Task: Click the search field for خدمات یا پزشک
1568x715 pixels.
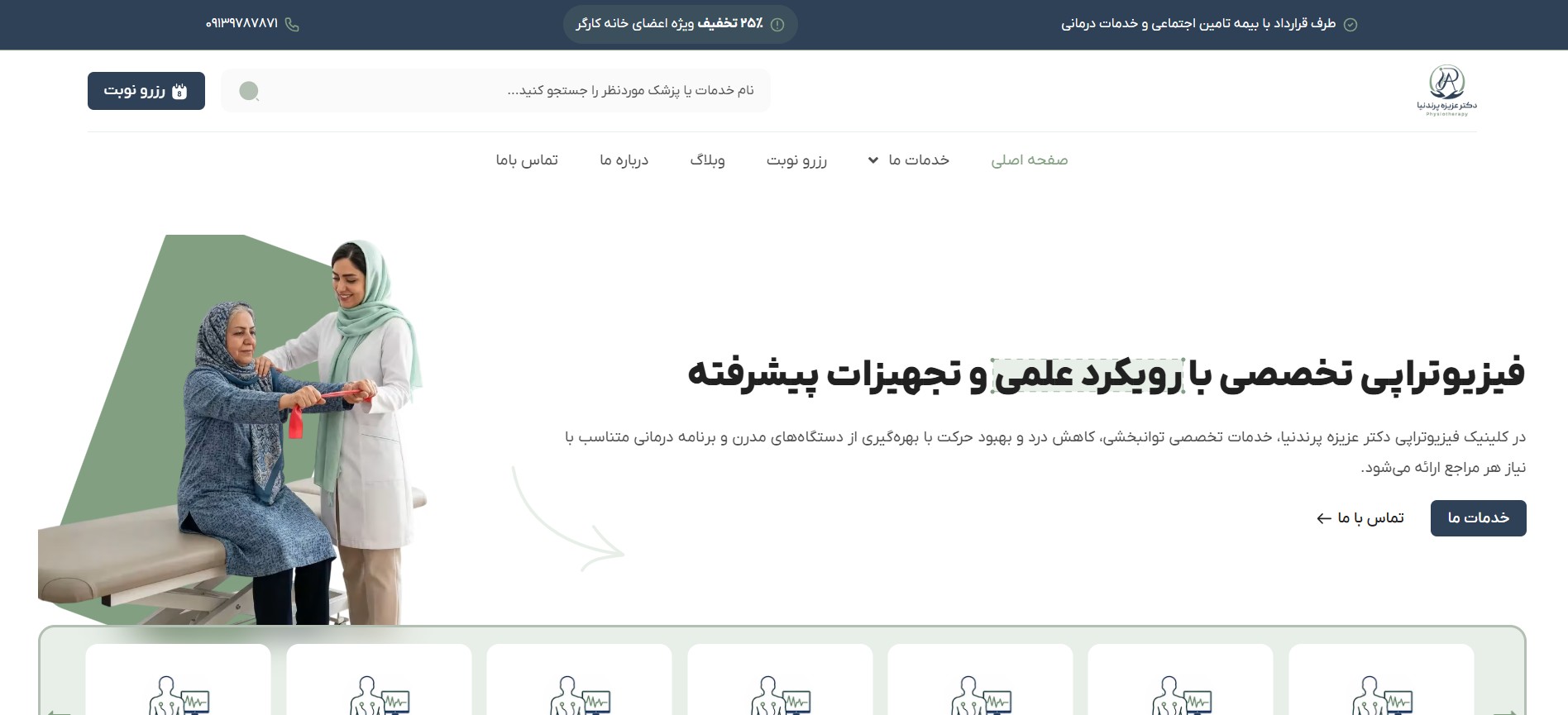Action: click(x=495, y=90)
